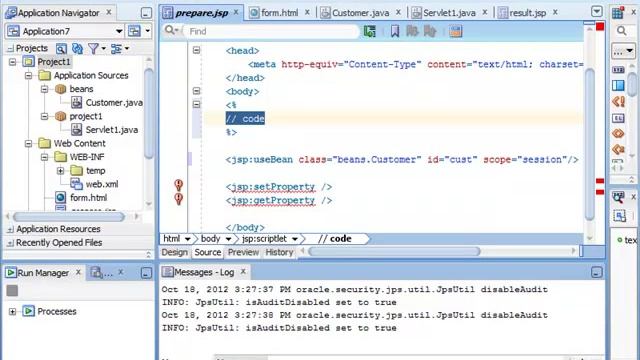
Task: Switch to the Servlet1.java editor tab
Action: 449,13
